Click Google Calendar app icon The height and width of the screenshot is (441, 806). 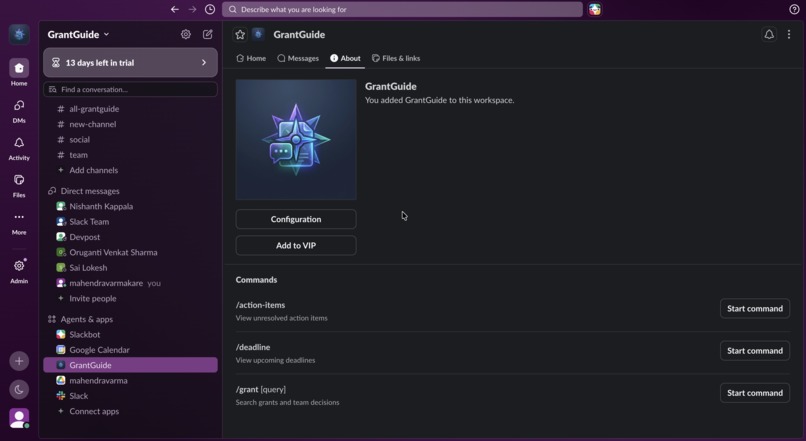click(61, 350)
